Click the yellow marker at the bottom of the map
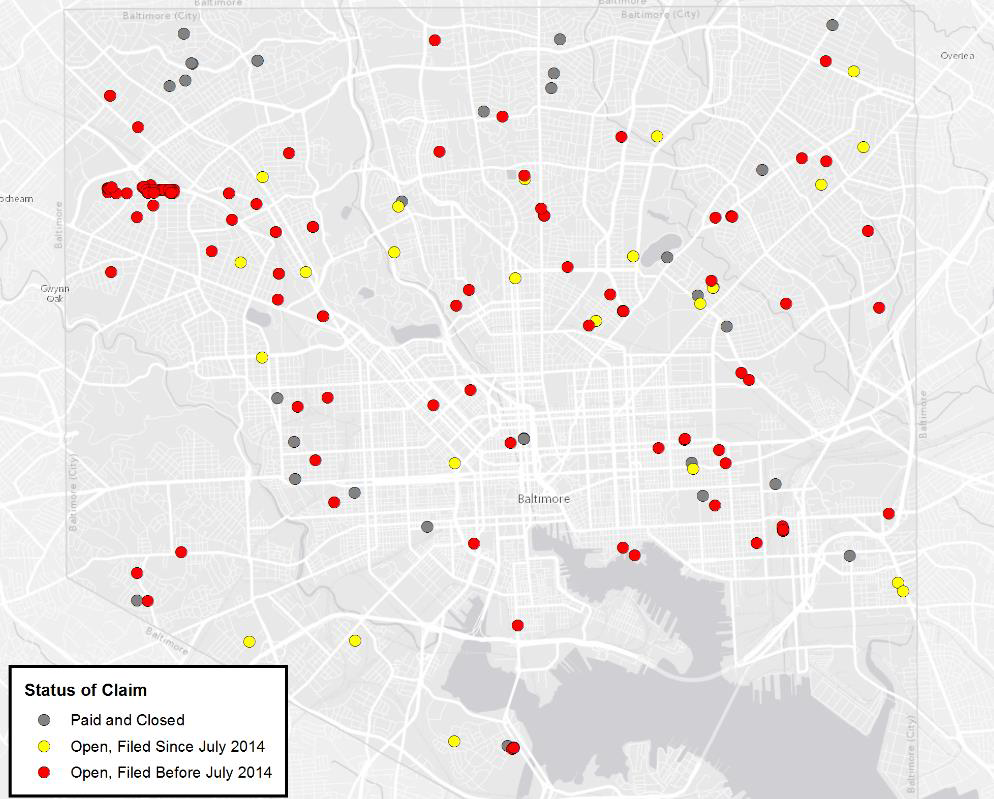This screenshot has width=994, height=799. (x=456, y=741)
